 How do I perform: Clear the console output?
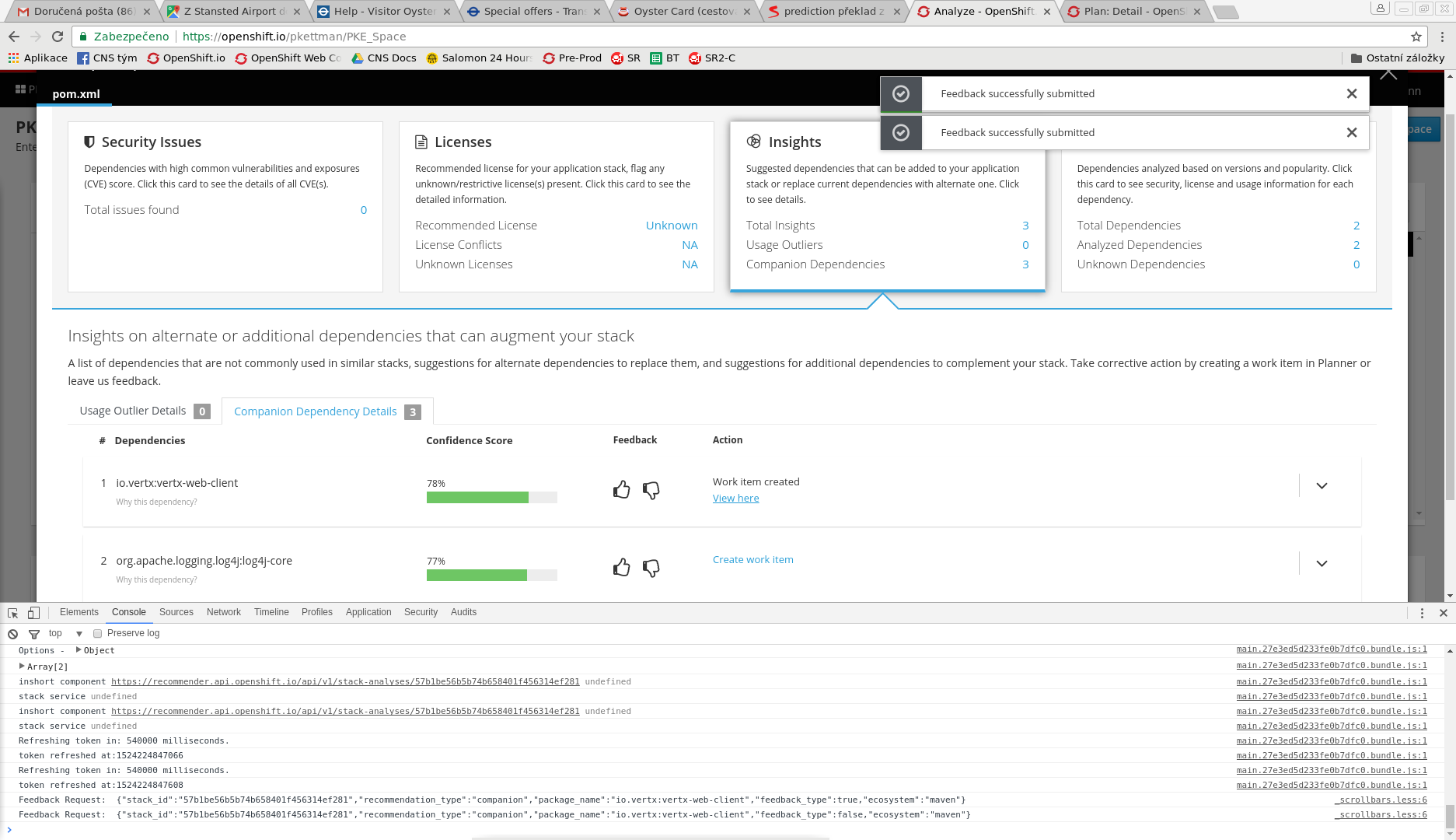pos(12,634)
